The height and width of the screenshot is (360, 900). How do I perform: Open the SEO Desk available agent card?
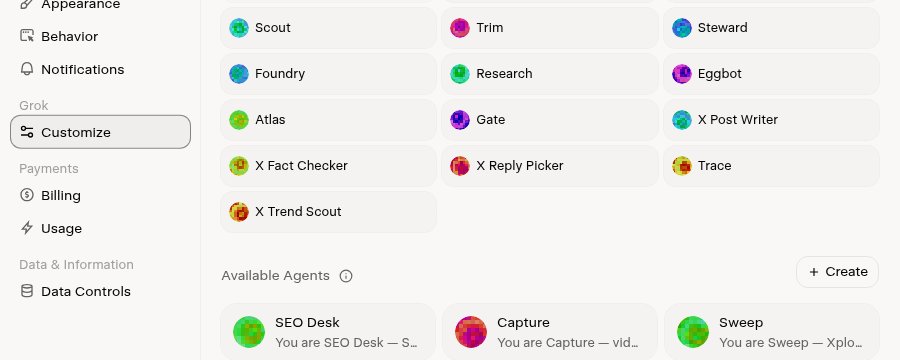coord(328,332)
